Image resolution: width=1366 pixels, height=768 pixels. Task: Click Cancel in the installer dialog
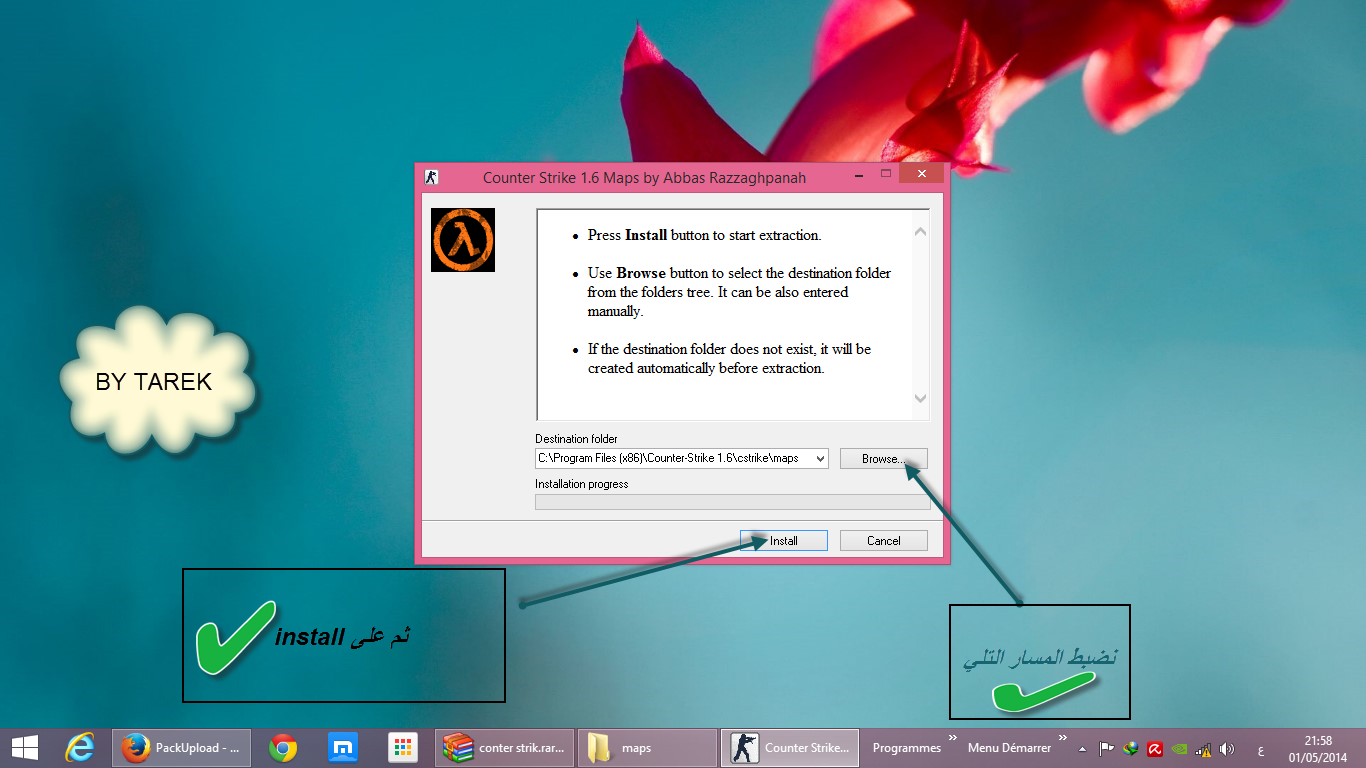[884, 540]
